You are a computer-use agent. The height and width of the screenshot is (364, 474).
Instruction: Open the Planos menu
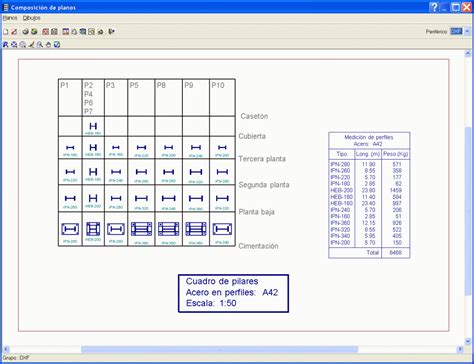pyautogui.click(x=10, y=18)
